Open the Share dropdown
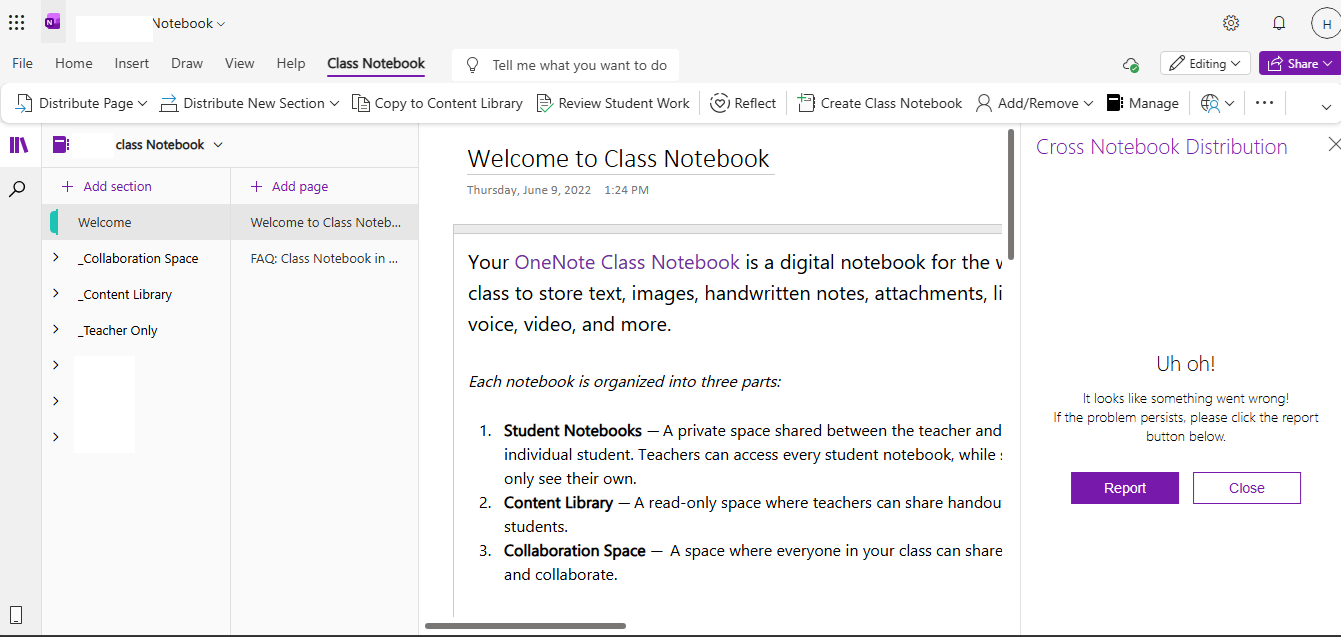 click(1299, 63)
